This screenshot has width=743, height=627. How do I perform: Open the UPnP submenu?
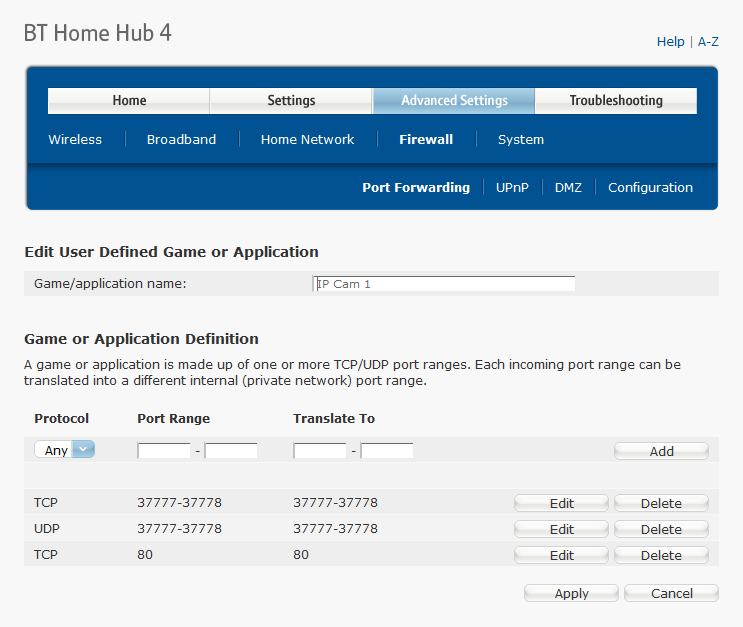click(512, 188)
